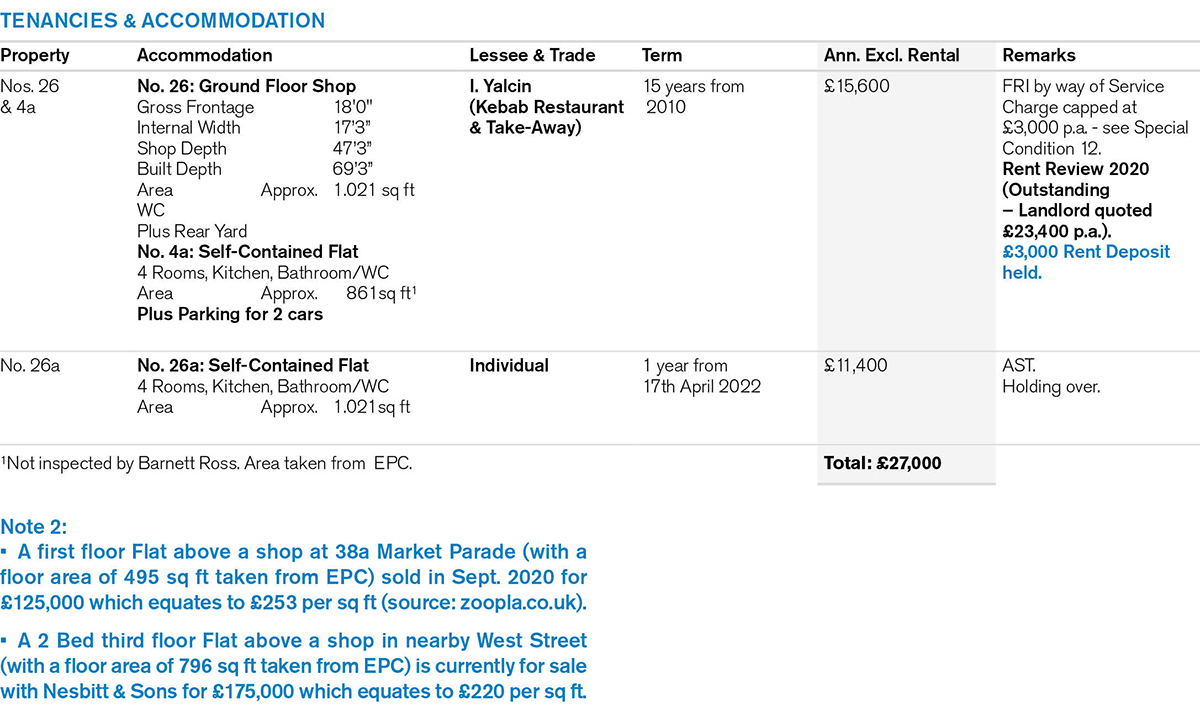Click the £3,000 Rent Deposit held text
1200x706 pixels.
1085,262
